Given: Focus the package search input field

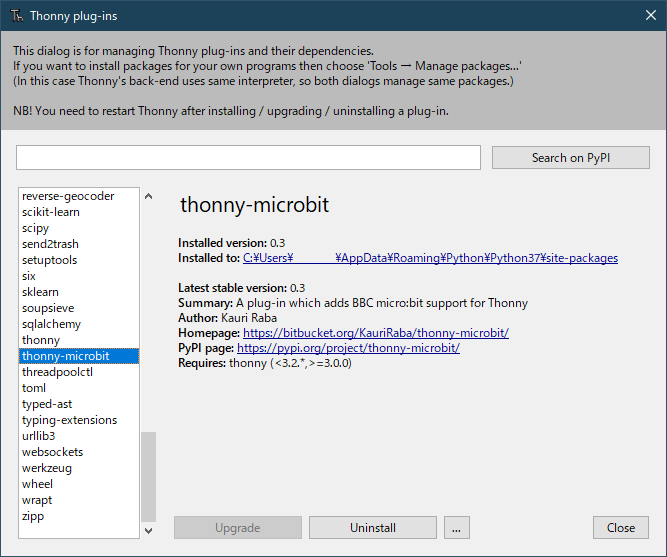Looking at the screenshot, I should point(248,157).
